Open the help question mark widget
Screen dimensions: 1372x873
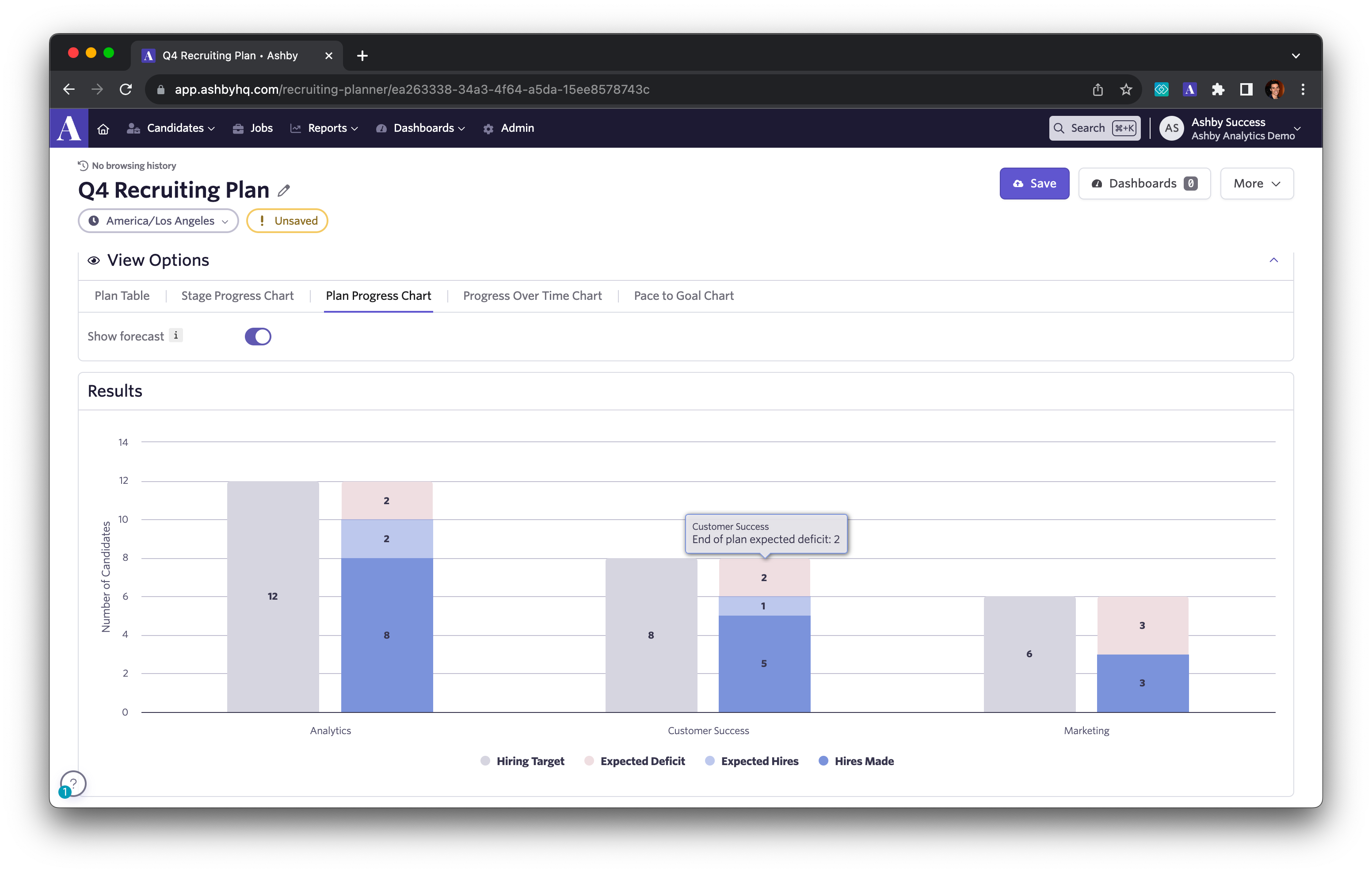click(73, 784)
